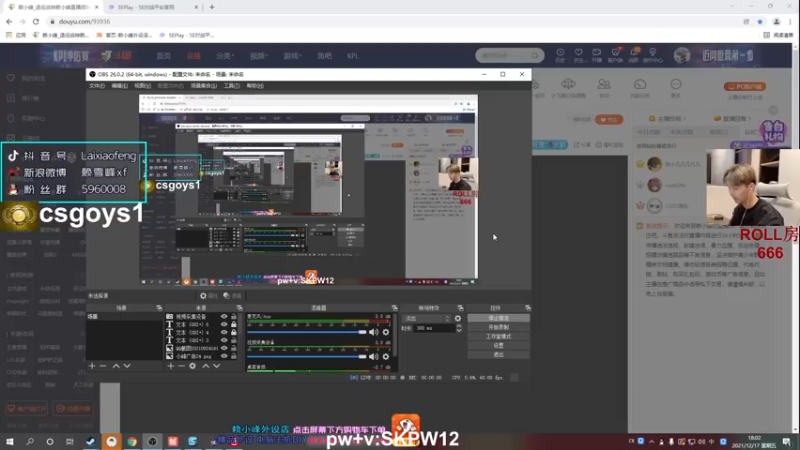The image size is (800, 450).
Task: Open source properties gear in sources toolbar
Action: [192, 366]
